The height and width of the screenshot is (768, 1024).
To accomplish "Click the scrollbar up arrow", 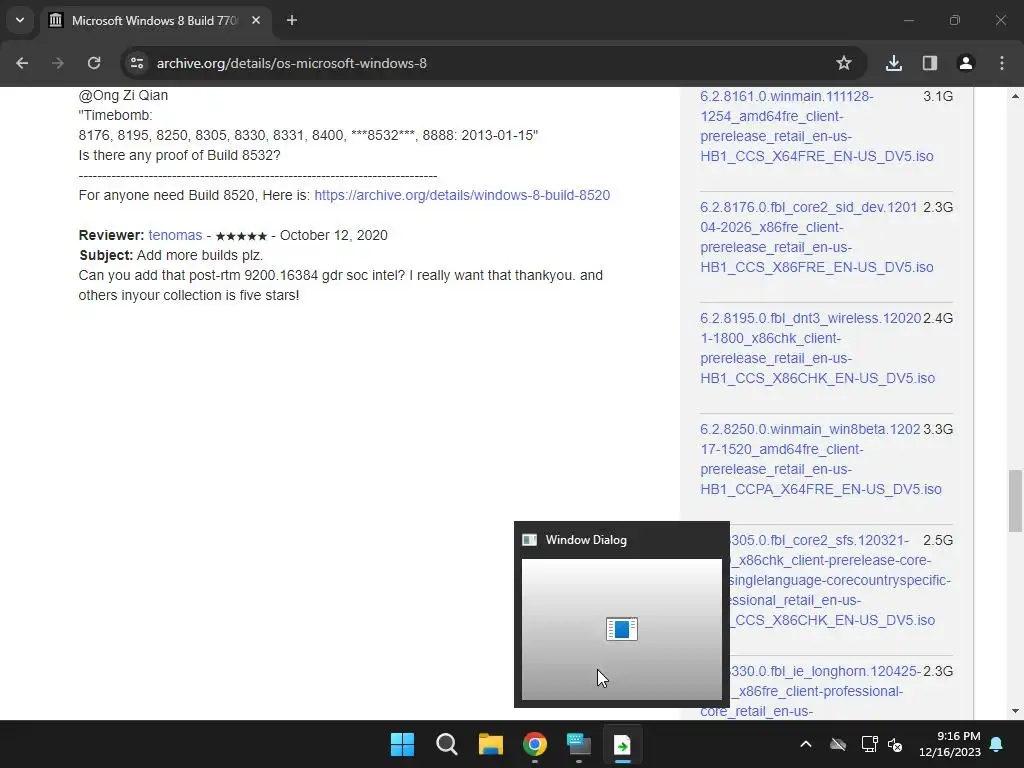I will pos(1016,96).
